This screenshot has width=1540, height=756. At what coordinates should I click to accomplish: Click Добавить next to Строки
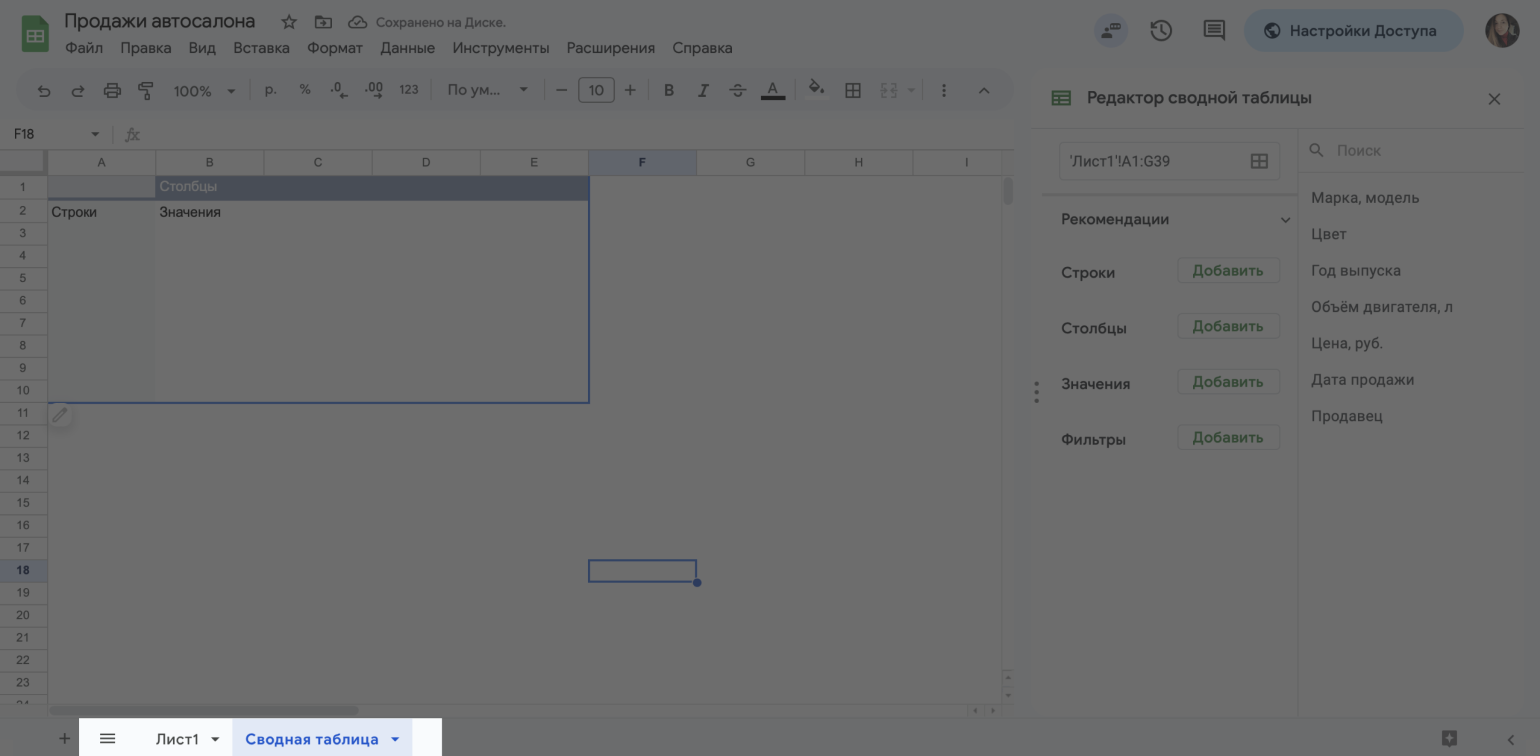1228,271
